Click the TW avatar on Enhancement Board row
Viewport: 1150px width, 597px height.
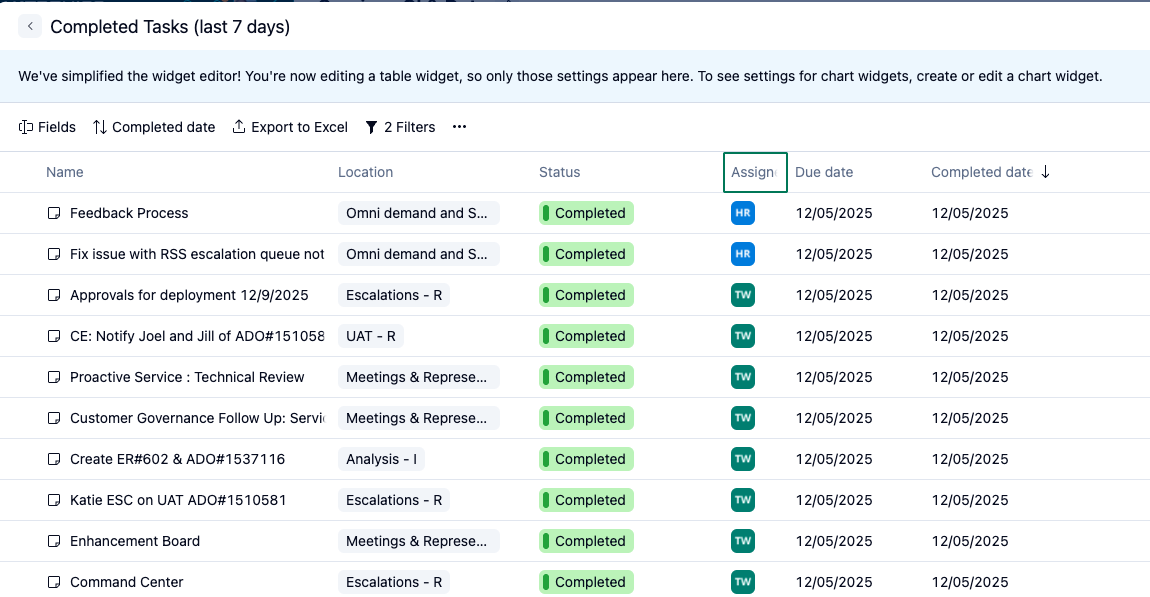click(742, 541)
